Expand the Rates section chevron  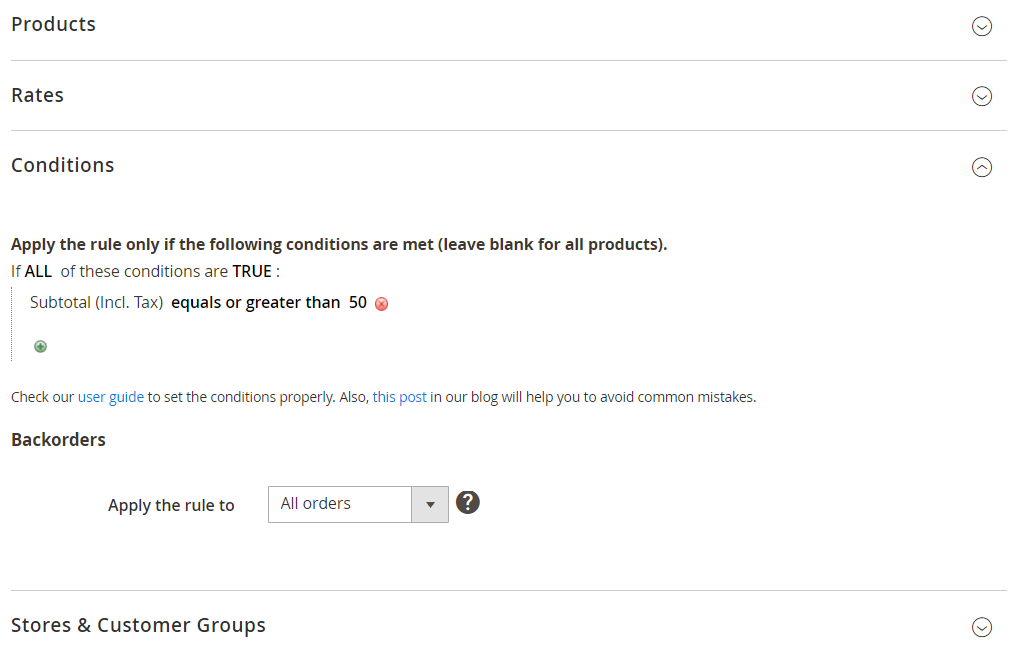tap(982, 96)
